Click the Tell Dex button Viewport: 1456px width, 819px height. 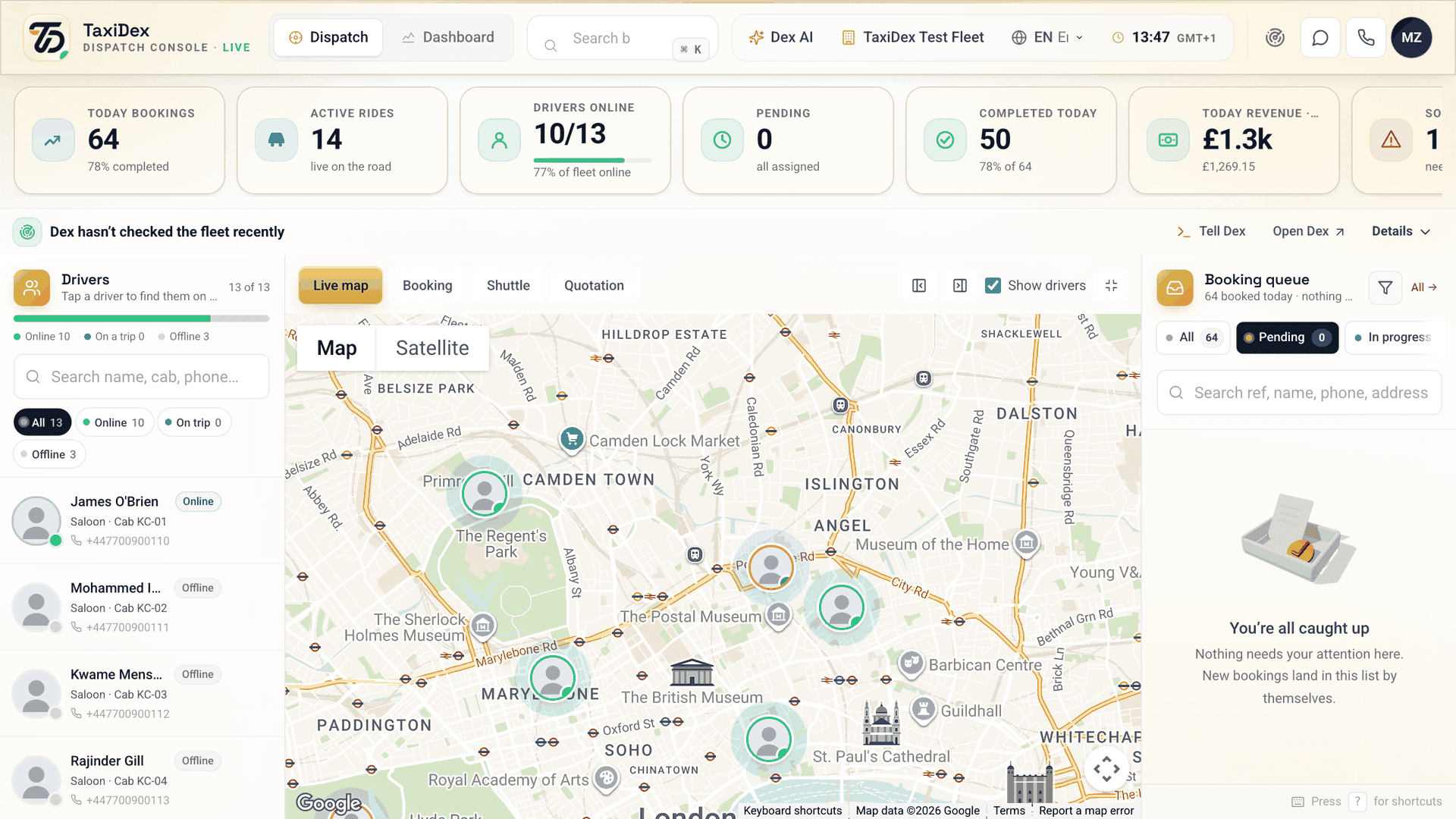click(x=1211, y=231)
